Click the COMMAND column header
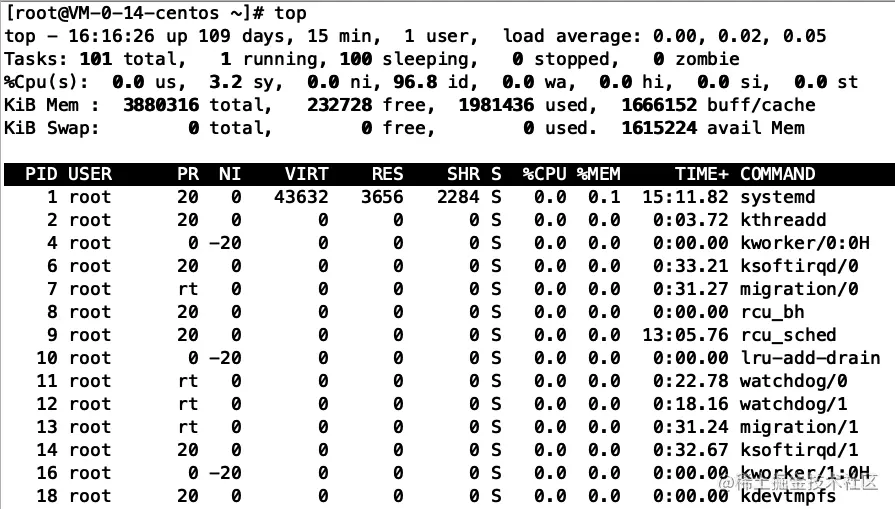The height and width of the screenshot is (509, 895). 777,174
